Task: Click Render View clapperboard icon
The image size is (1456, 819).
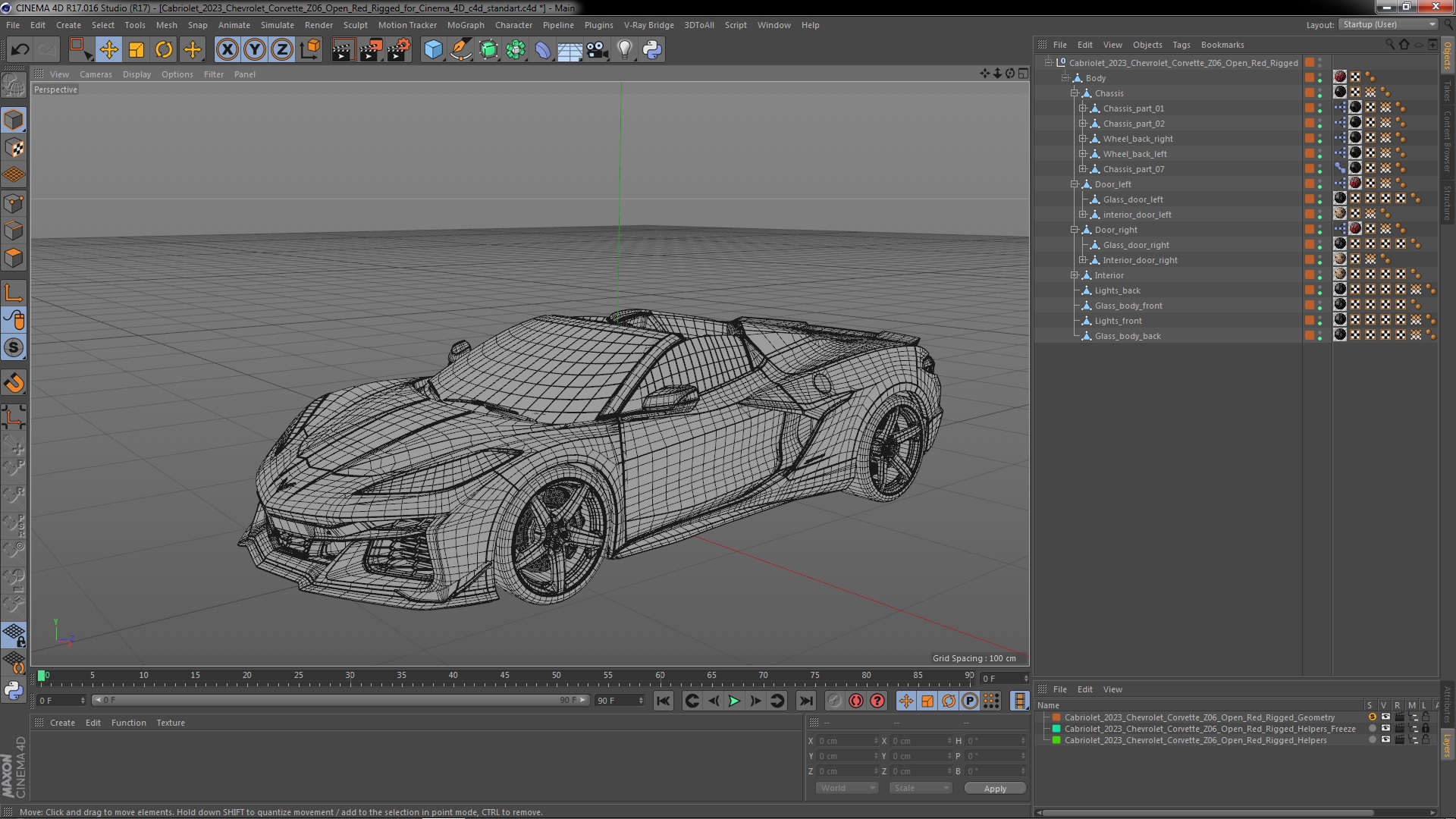Action: point(343,50)
